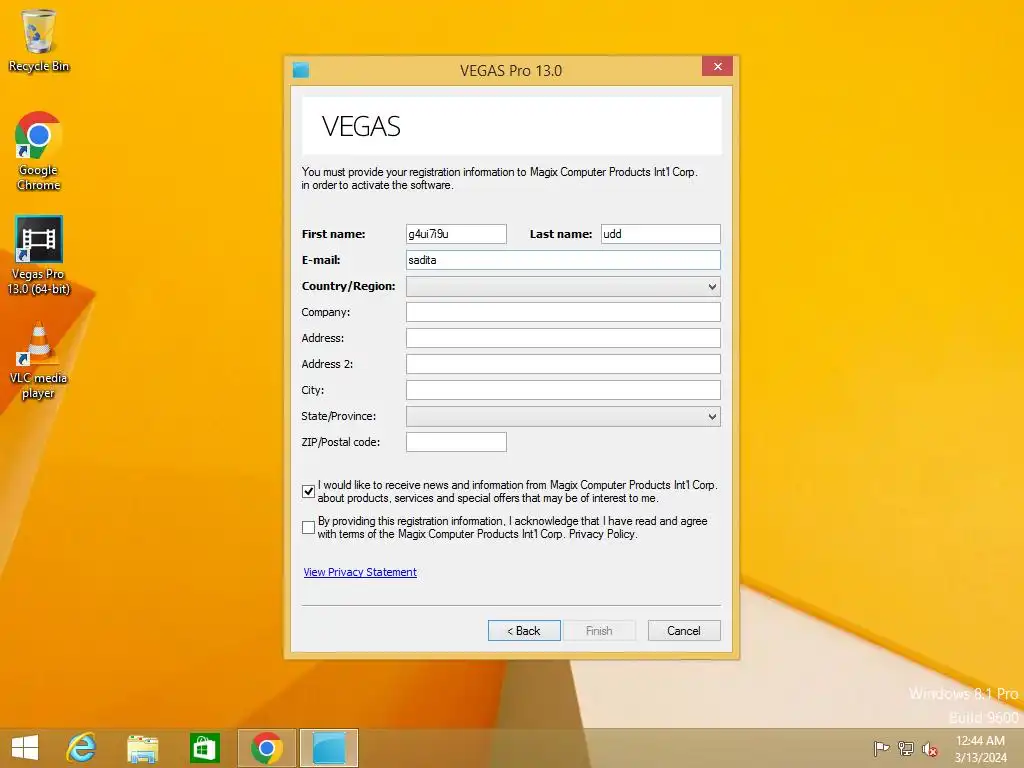Click the Company input field
Image resolution: width=1024 pixels, height=768 pixels.
point(563,312)
